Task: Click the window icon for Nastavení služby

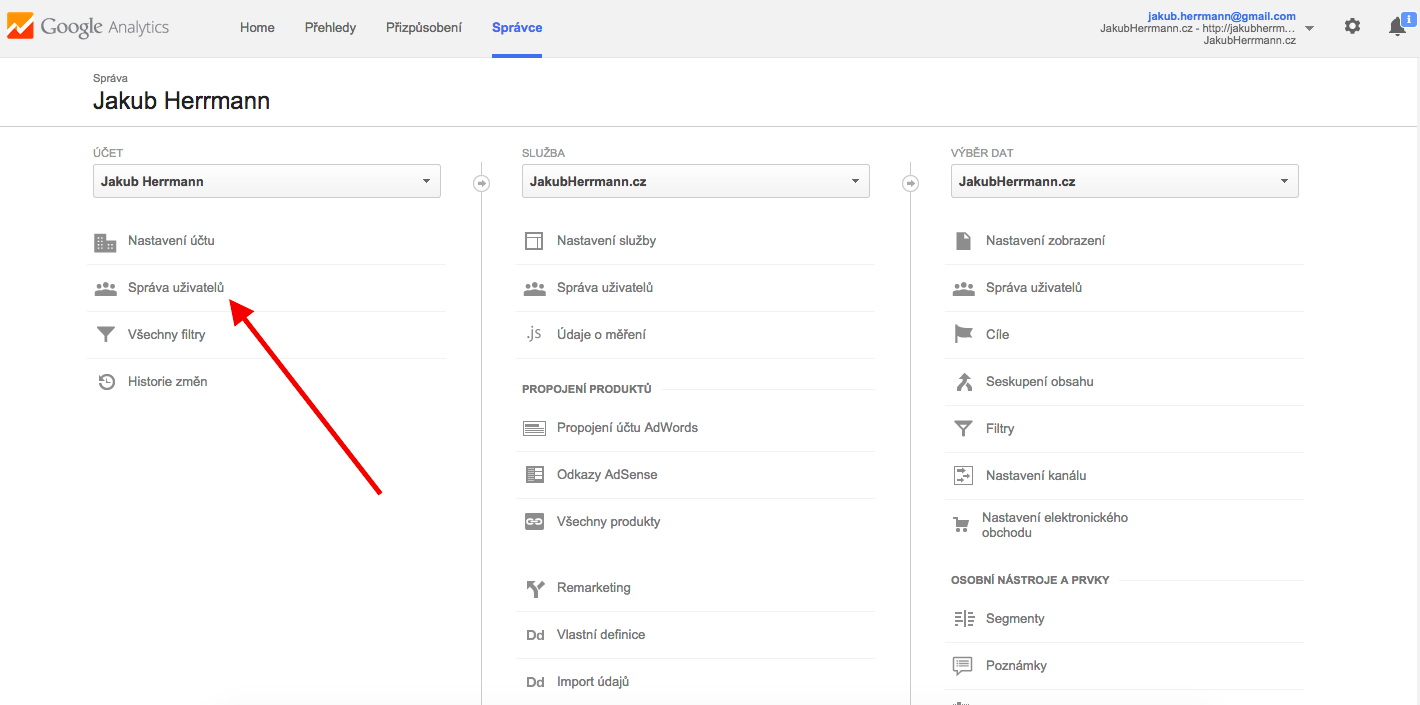Action: (534, 241)
